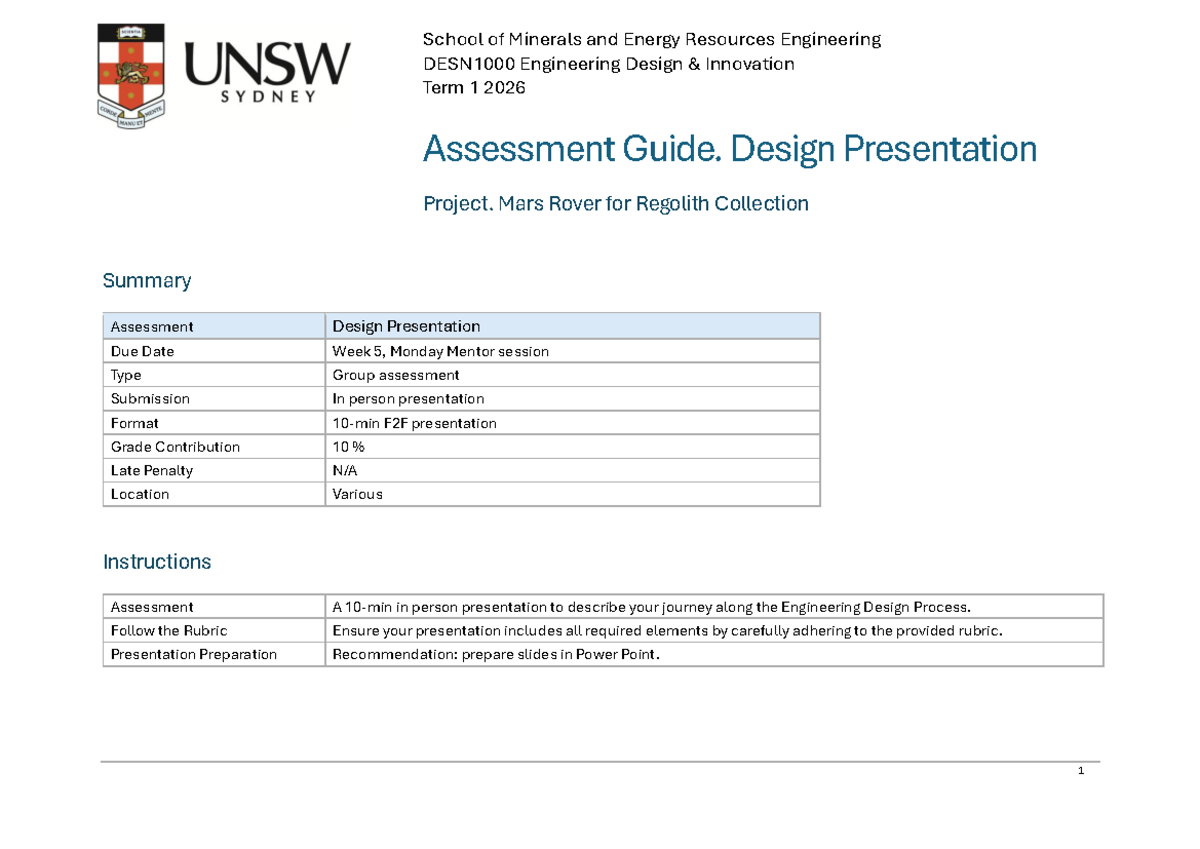Click the 'N/A' value cell
Screen dimensions: 1200x849
pos(573,470)
